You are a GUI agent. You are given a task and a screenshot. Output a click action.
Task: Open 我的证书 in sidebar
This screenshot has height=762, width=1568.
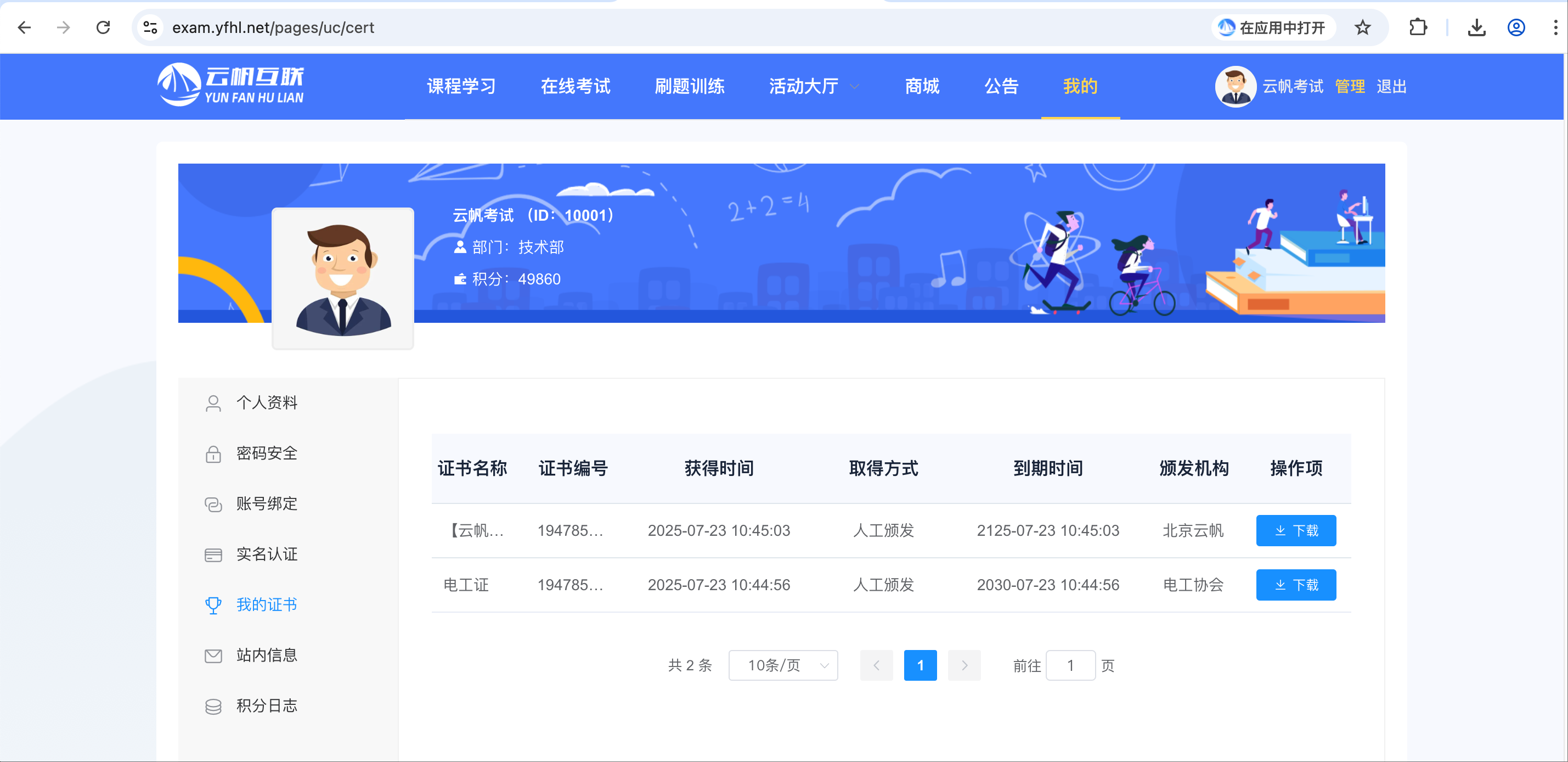[x=267, y=605]
